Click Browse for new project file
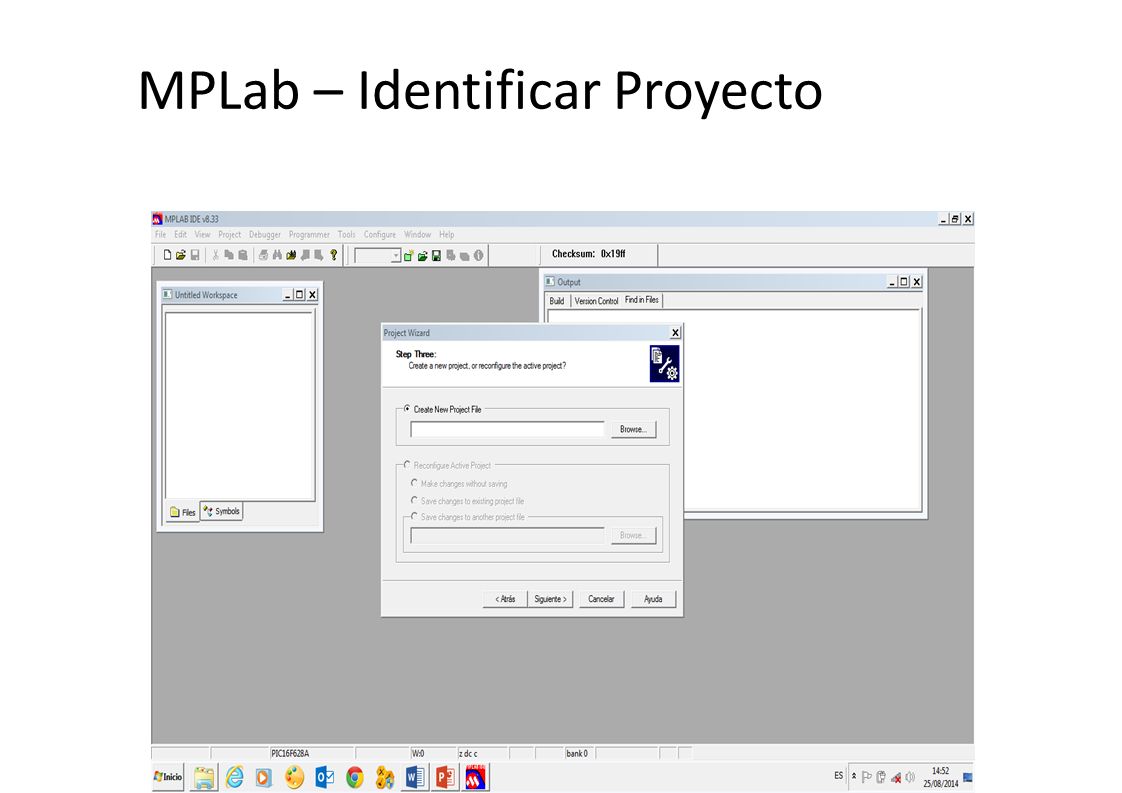The image size is (1122, 793). click(633, 429)
